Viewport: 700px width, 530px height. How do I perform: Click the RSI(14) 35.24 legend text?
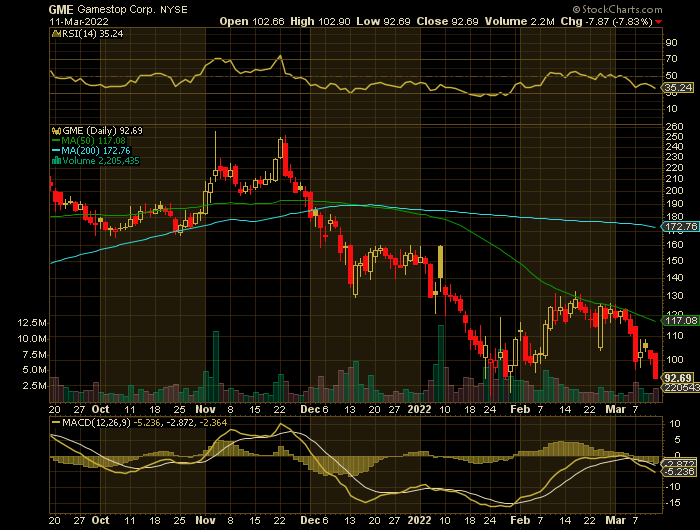[93, 34]
